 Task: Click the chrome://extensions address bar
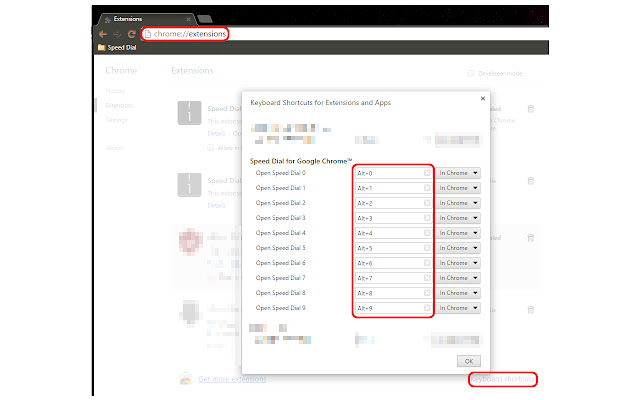tap(345, 34)
